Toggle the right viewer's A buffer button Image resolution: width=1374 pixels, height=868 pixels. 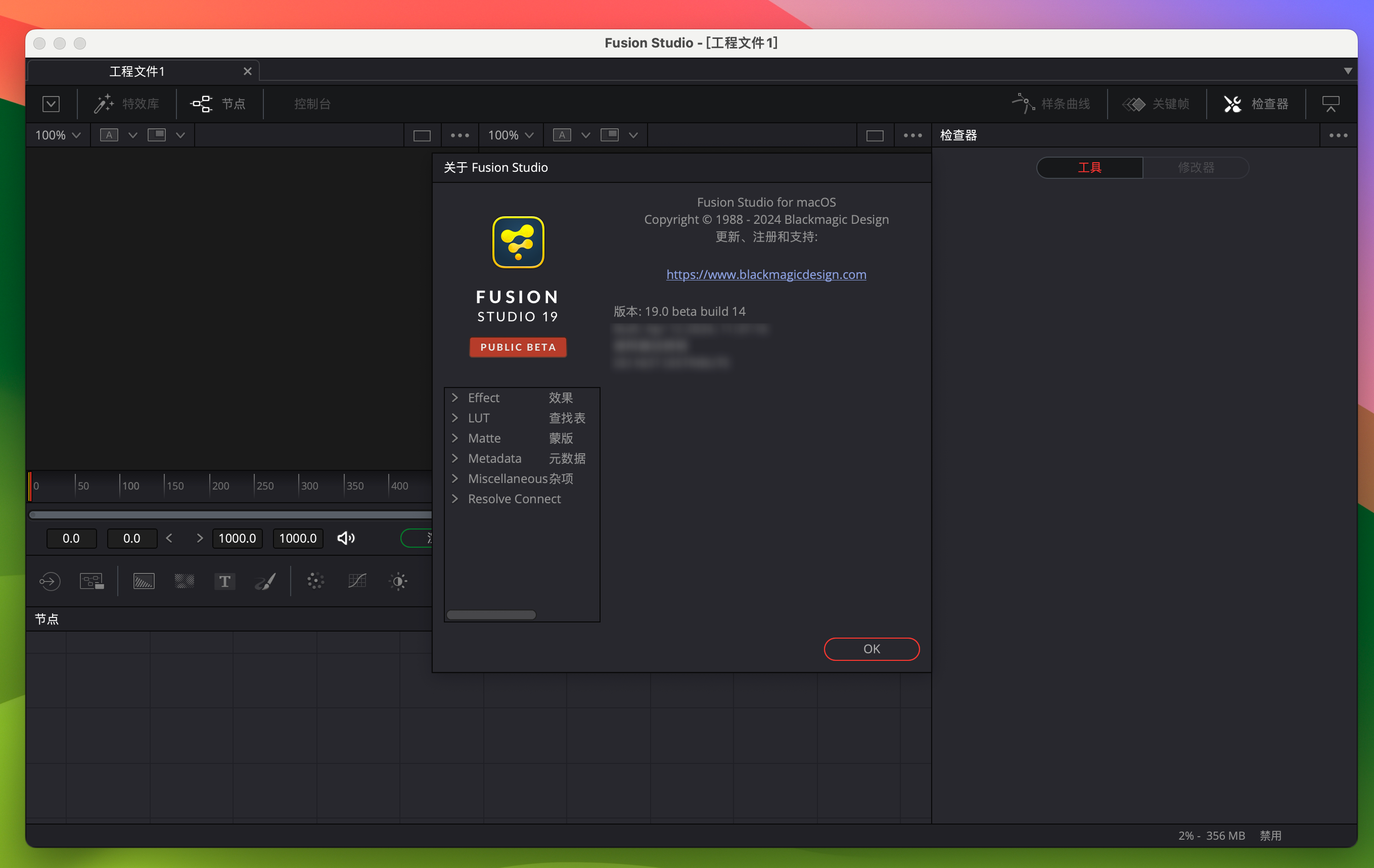click(562, 135)
